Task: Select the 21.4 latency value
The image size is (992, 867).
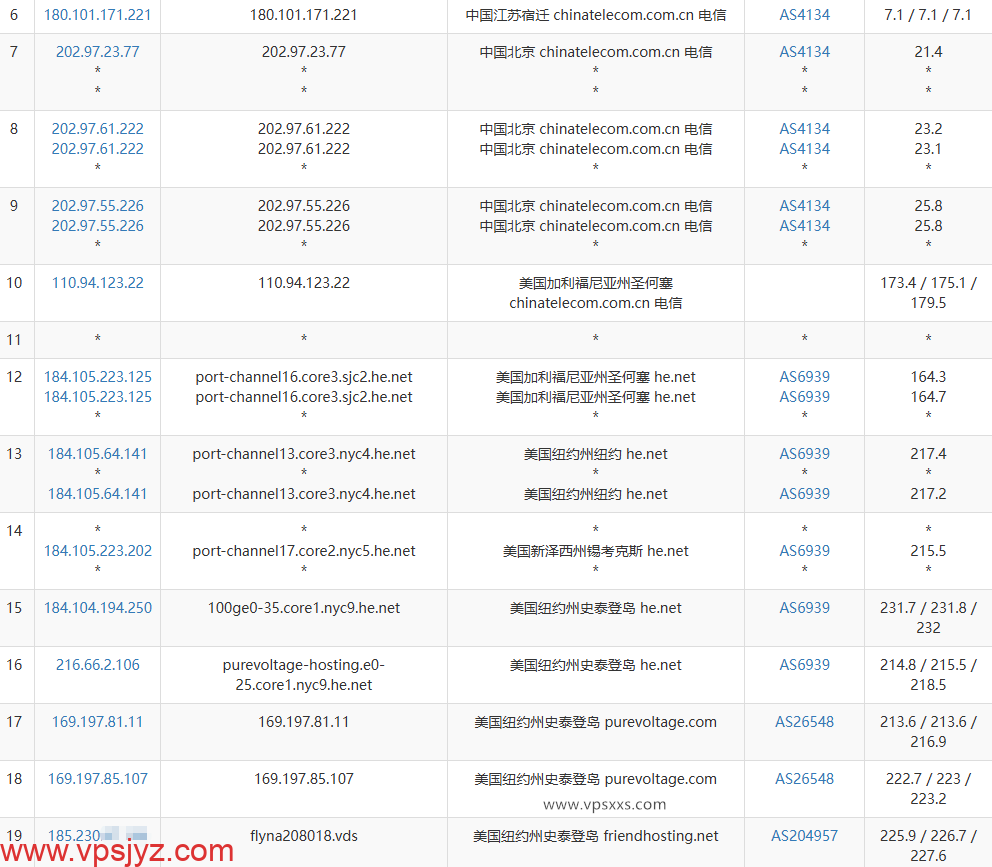Action: pyautogui.click(x=928, y=51)
